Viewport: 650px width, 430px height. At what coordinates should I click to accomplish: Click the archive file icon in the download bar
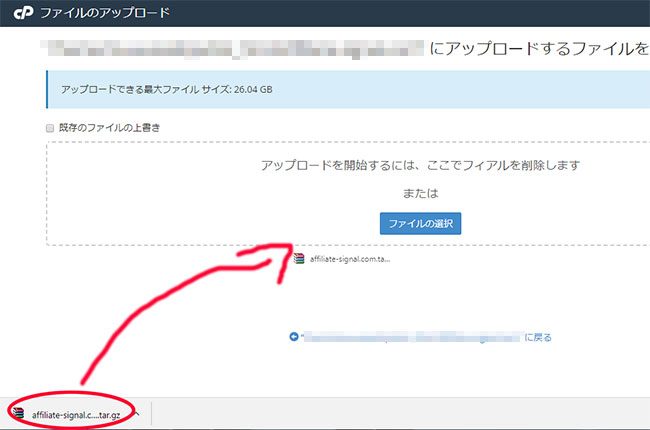(19, 412)
